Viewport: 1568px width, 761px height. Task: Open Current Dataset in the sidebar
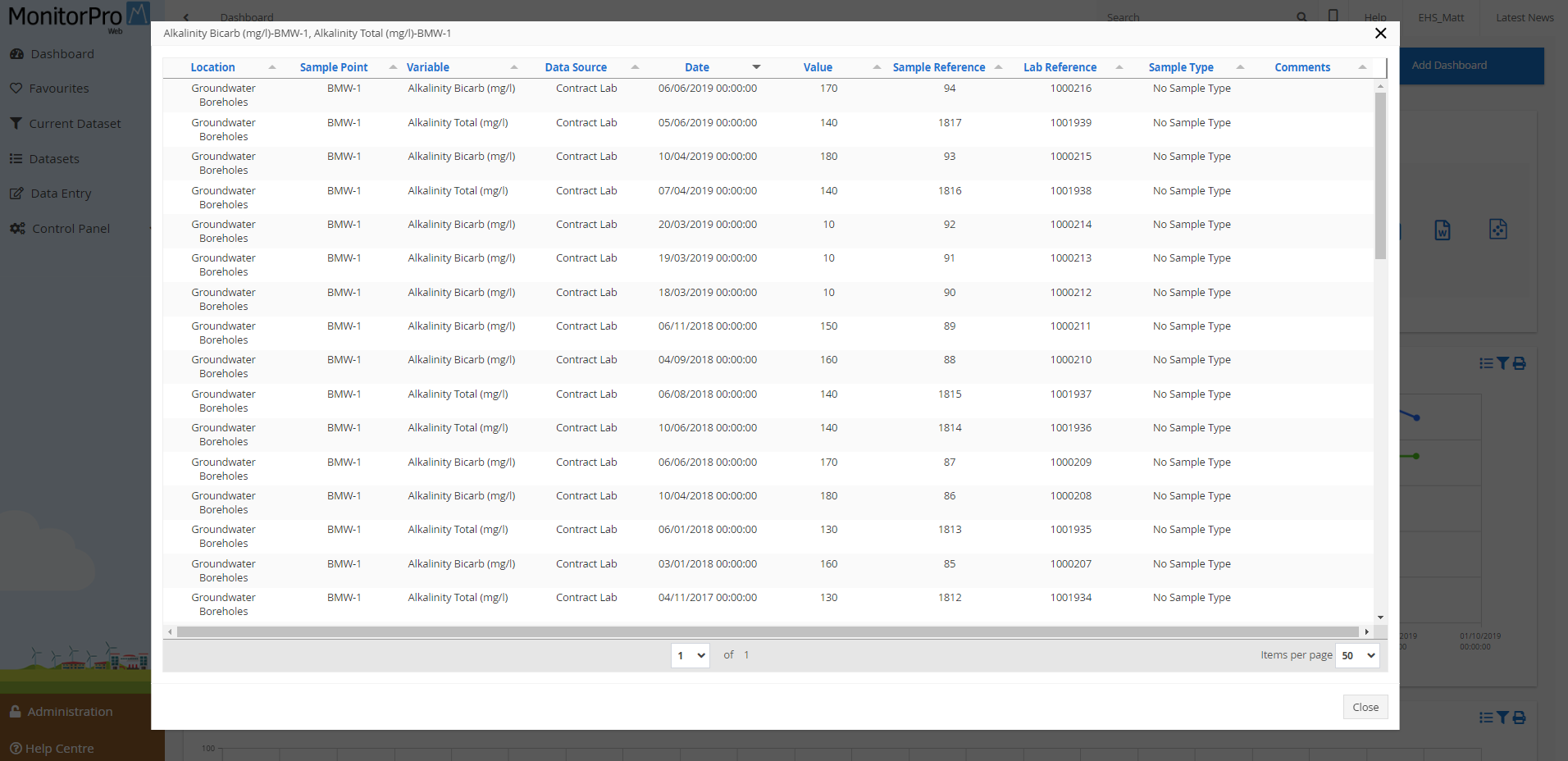(x=66, y=124)
